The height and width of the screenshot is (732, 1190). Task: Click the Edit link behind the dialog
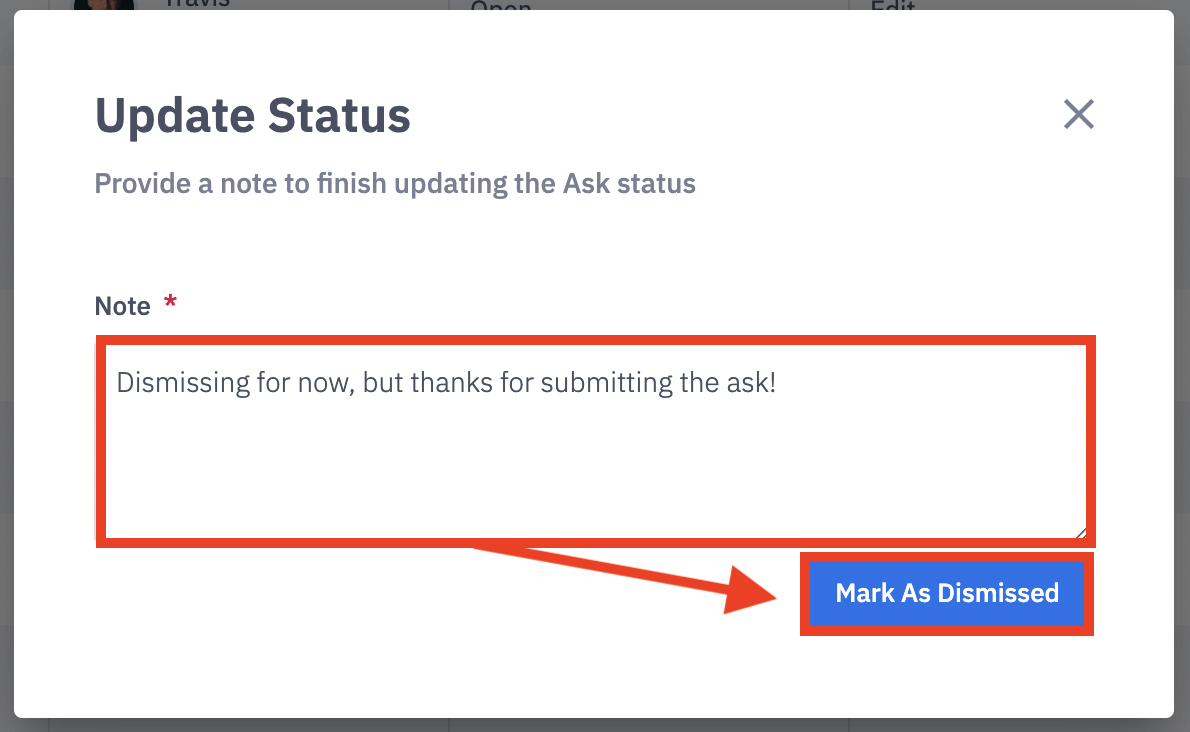tap(892, 5)
